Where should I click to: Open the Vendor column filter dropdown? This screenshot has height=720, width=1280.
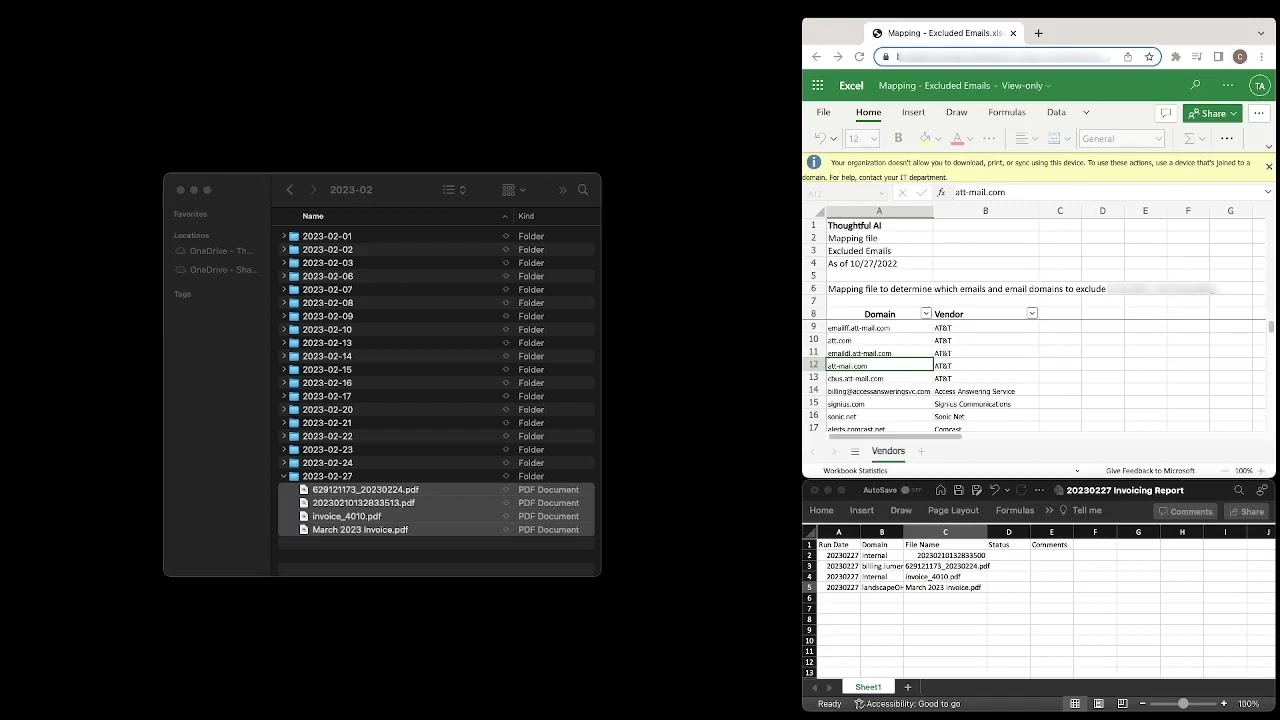(1032, 314)
